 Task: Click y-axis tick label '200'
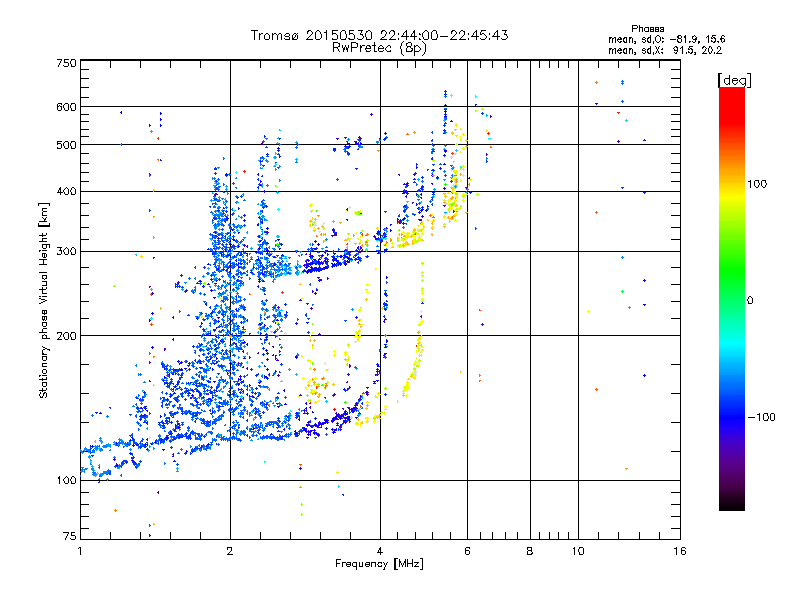point(66,336)
